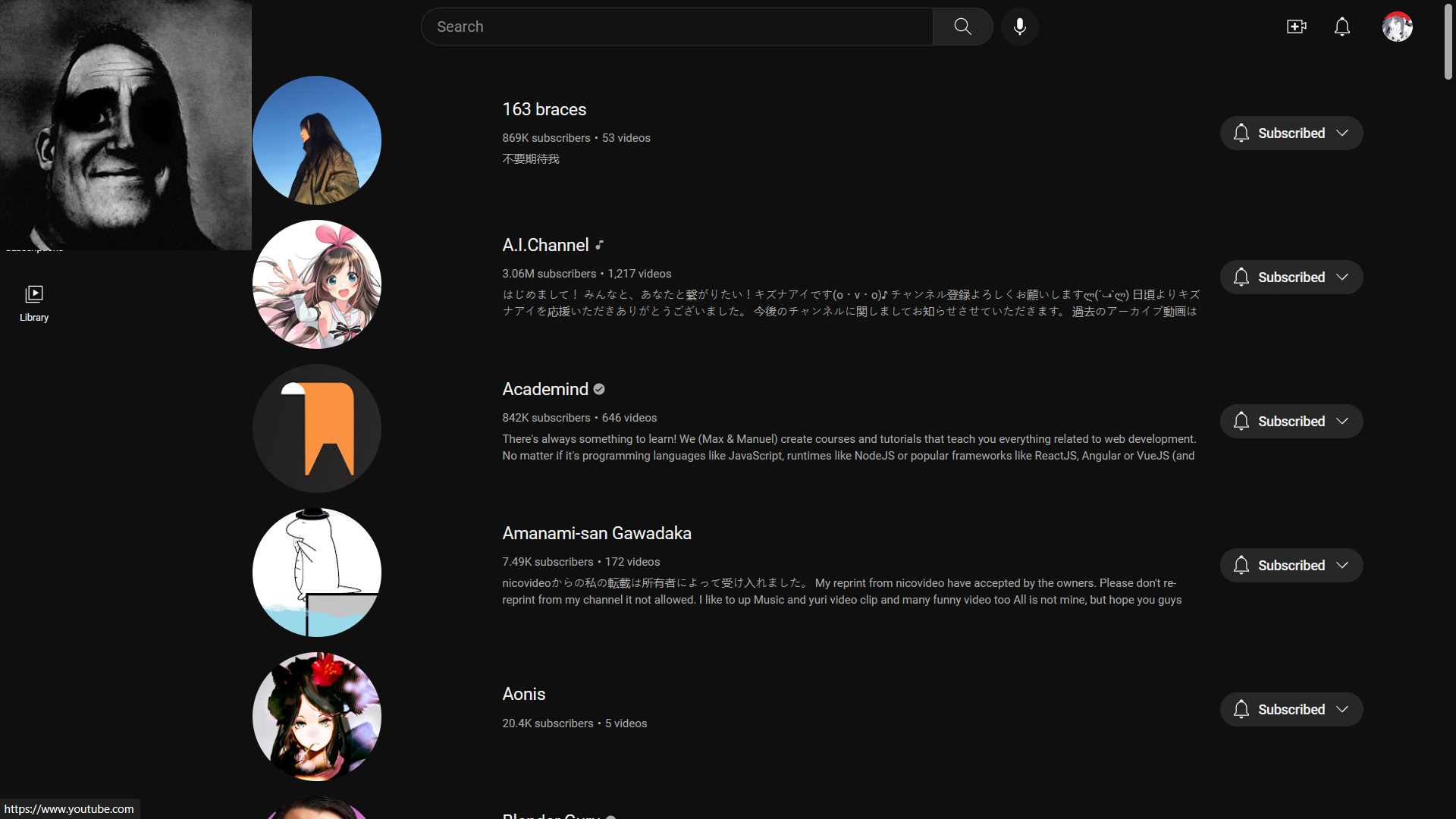Click the search magnifier button
Image resolution: width=1456 pixels, height=819 pixels.
point(962,27)
